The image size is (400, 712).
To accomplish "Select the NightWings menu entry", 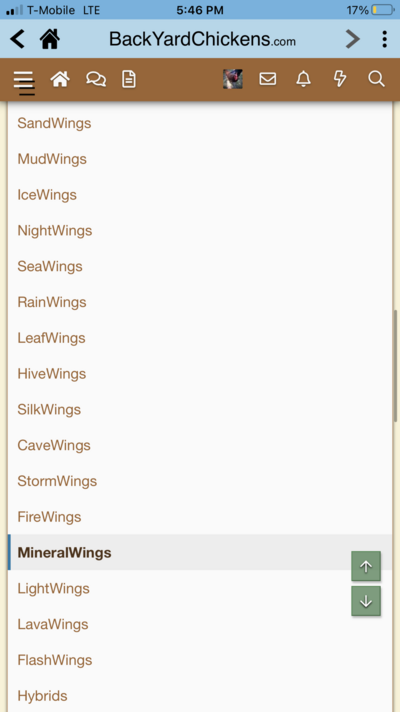I will (x=55, y=231).
